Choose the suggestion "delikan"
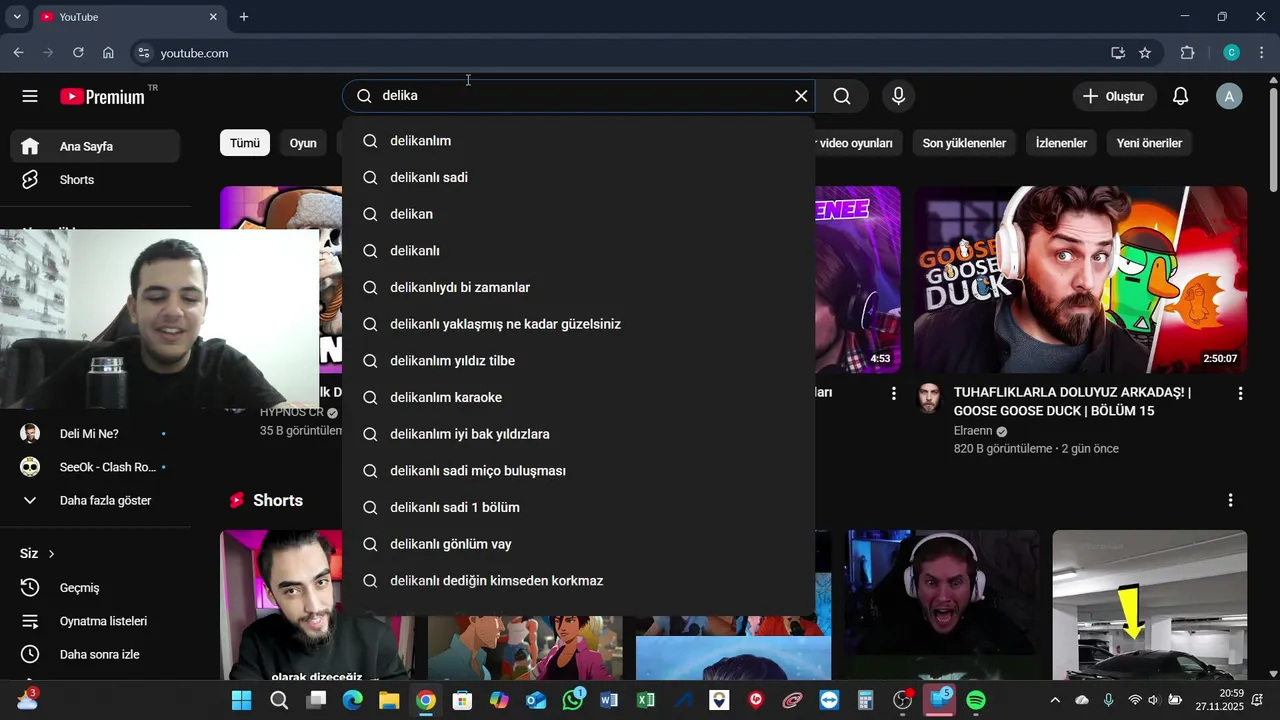Viewport: 1280px width, 720px height. (x=578, y=214)
